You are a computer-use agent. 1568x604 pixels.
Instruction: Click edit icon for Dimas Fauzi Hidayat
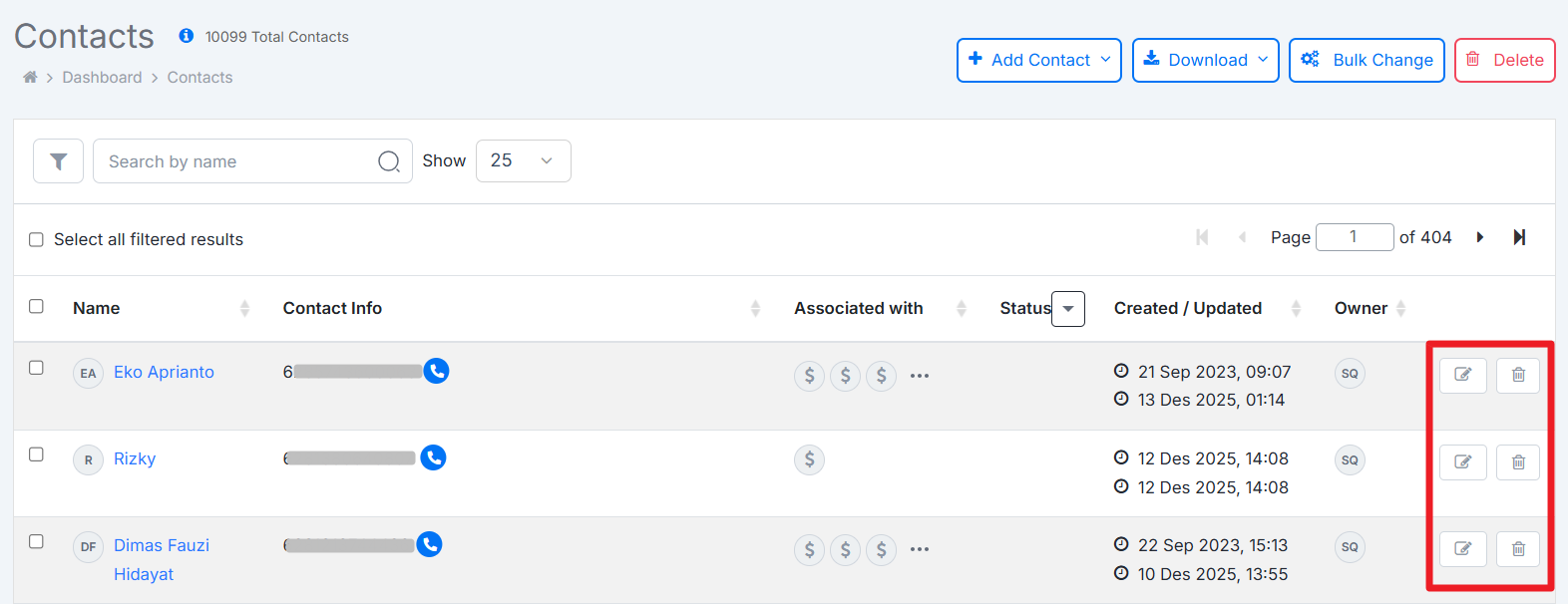tap(1462, 548)
